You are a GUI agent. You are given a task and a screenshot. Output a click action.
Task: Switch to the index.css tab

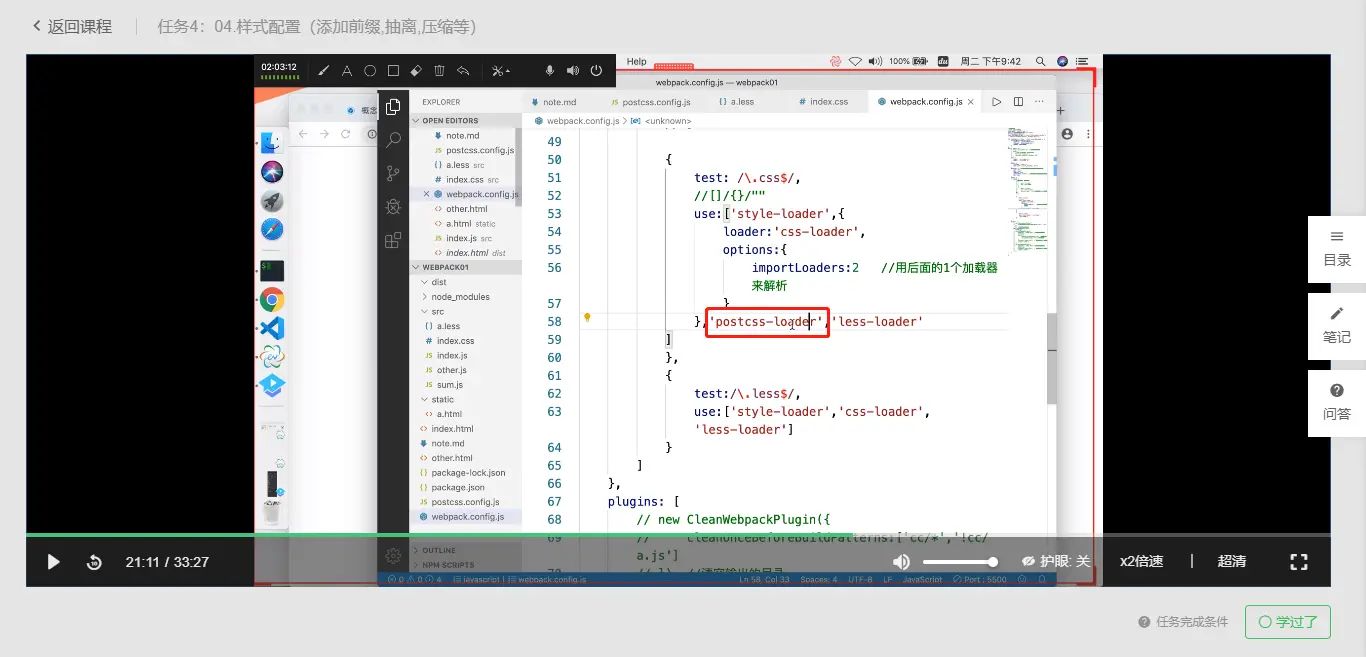(x=823, y=102)
